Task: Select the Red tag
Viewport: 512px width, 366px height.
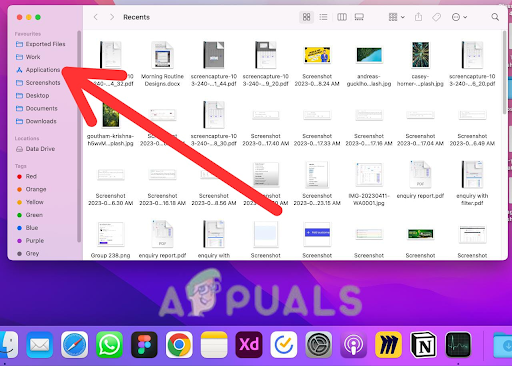Action: click(27, 176)
